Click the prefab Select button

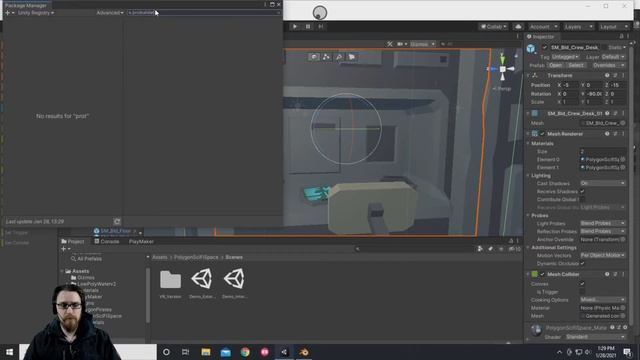point(576,65)
